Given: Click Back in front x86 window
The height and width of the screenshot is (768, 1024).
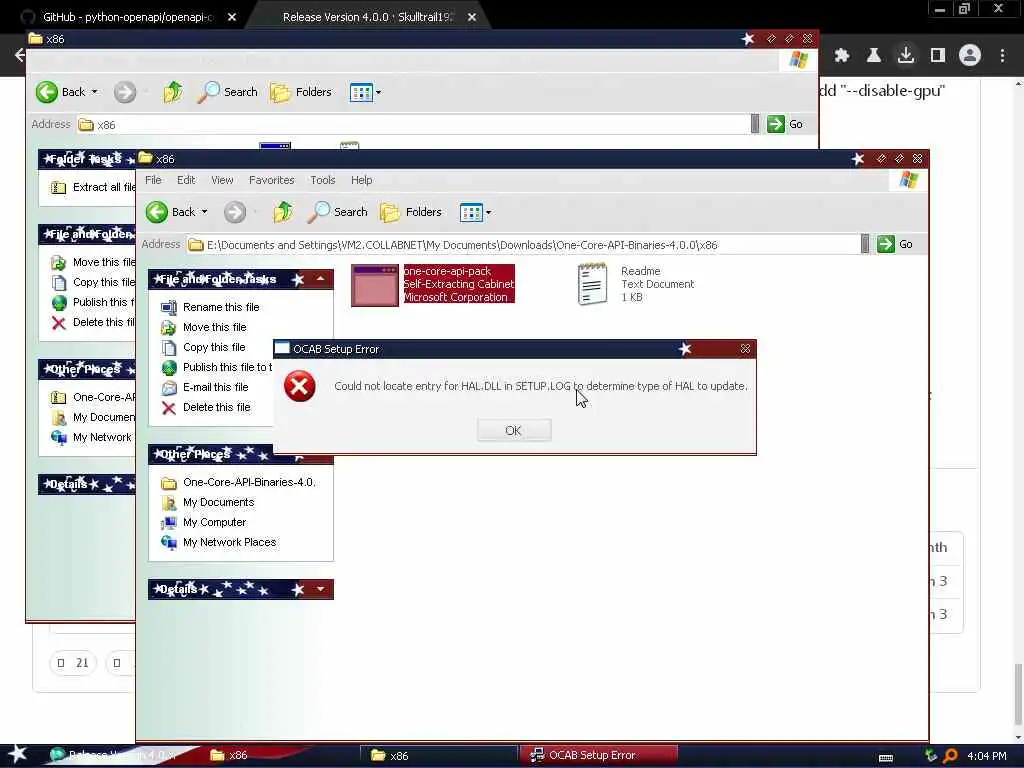Looking at the screenshot, I should click(x=170, y=212).
